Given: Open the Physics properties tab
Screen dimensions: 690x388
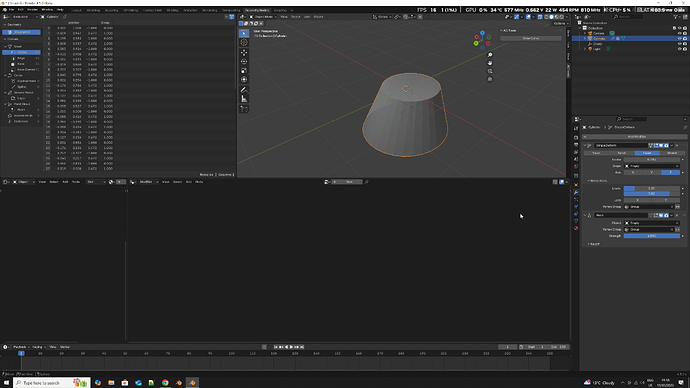Looking at the screenshot, I should click(576, 206).
